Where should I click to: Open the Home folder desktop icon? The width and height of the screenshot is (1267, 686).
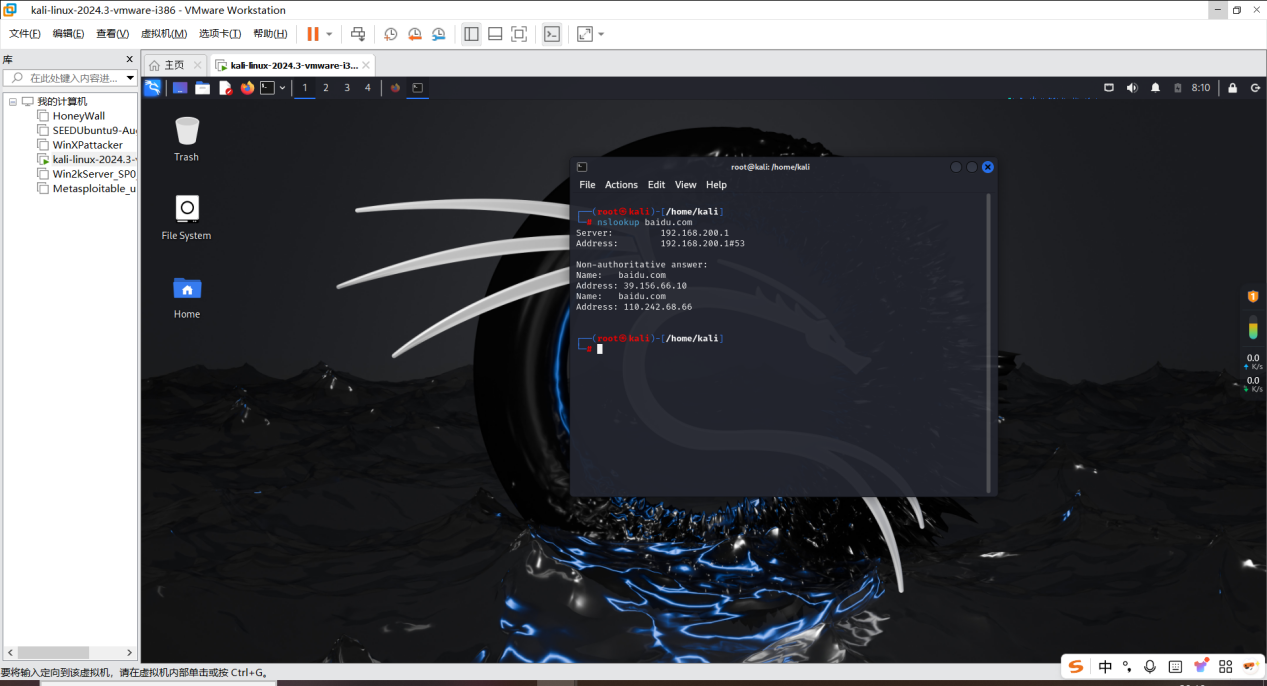point(186,296)
